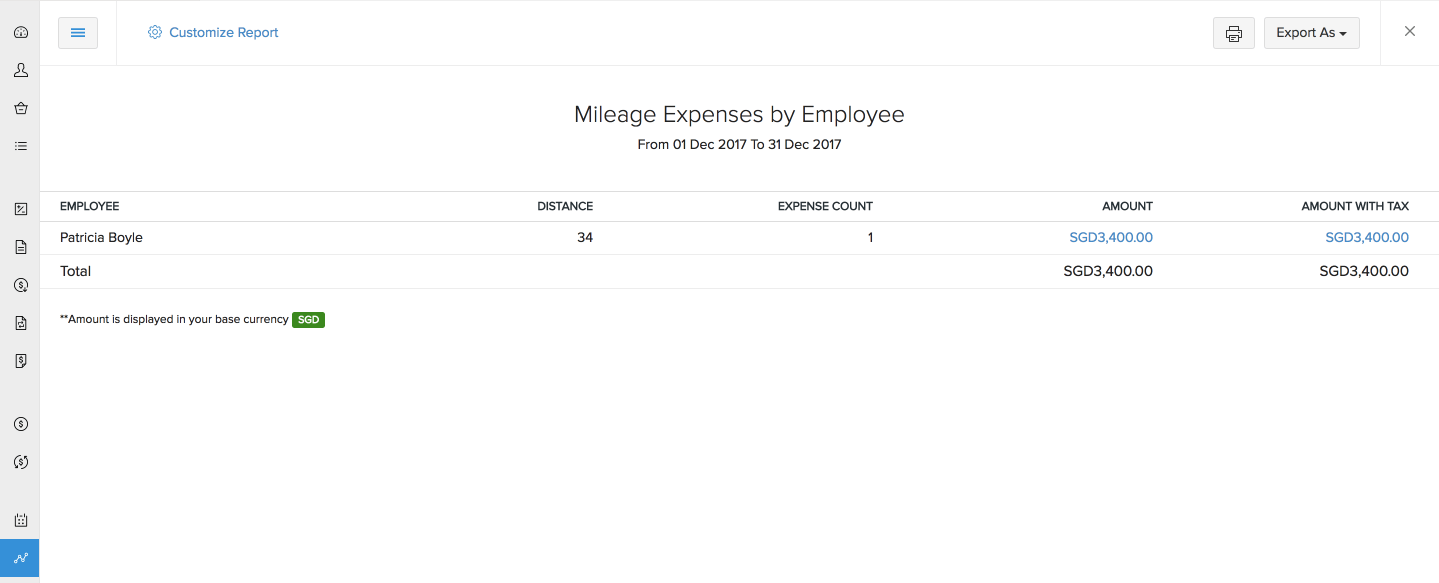Click the bill document icon in sidebar
This screenshot has height=583, width=1439.
[x=20, y=361]
